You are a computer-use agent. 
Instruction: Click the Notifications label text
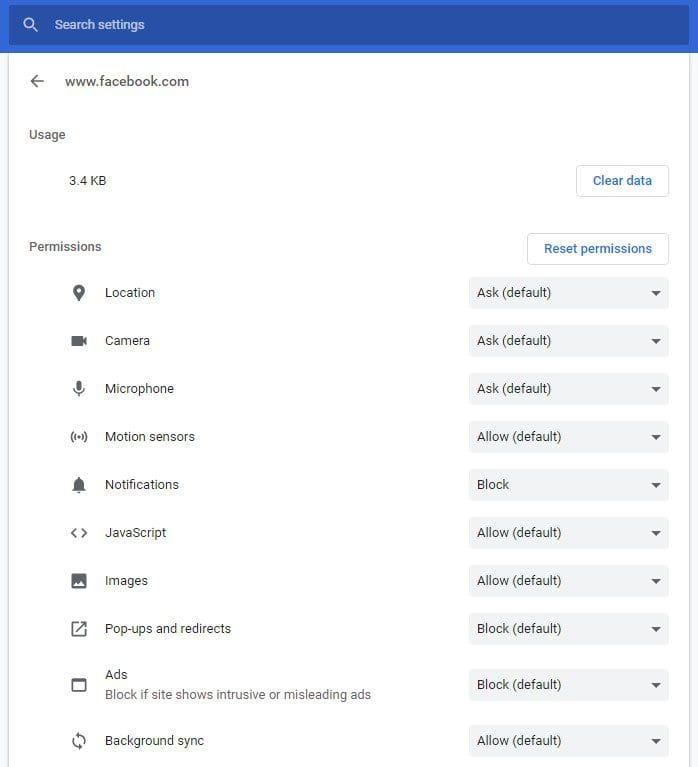coord(142,484)
